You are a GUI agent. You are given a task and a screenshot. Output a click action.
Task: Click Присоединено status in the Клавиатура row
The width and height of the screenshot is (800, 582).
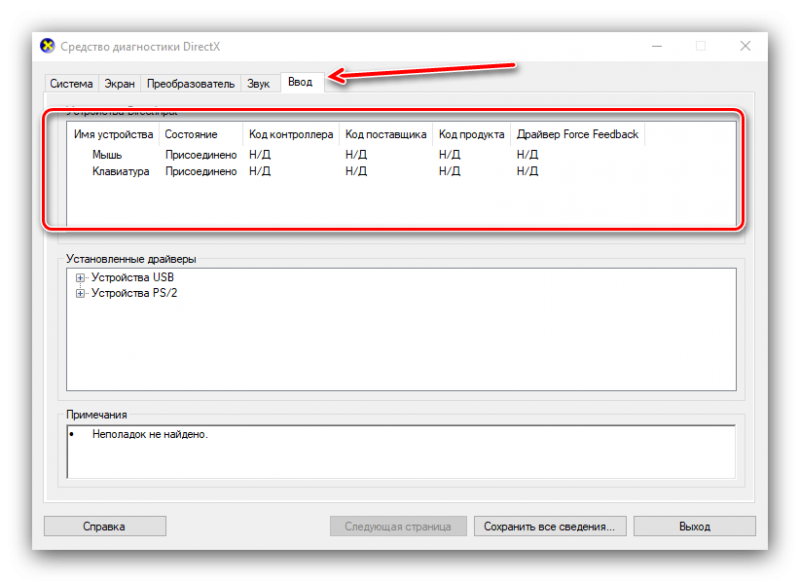pos(201,171)
